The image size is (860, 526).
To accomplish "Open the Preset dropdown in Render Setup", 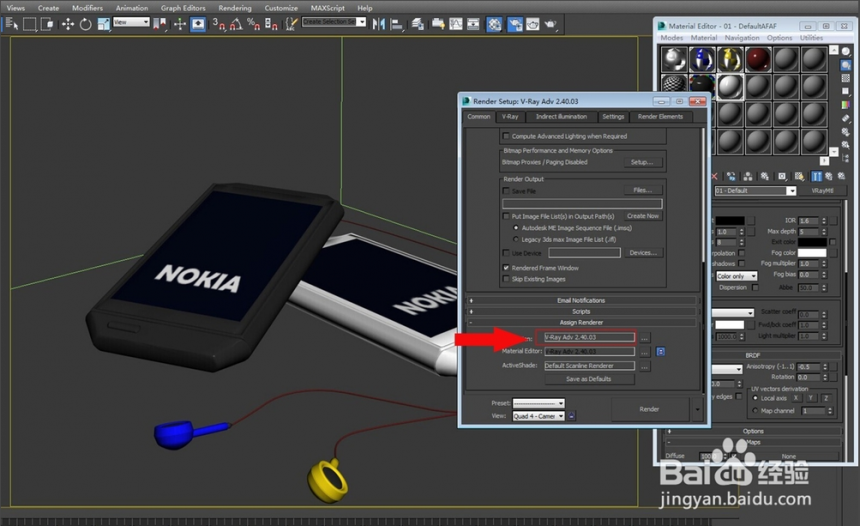I will (x=538, y=403).
